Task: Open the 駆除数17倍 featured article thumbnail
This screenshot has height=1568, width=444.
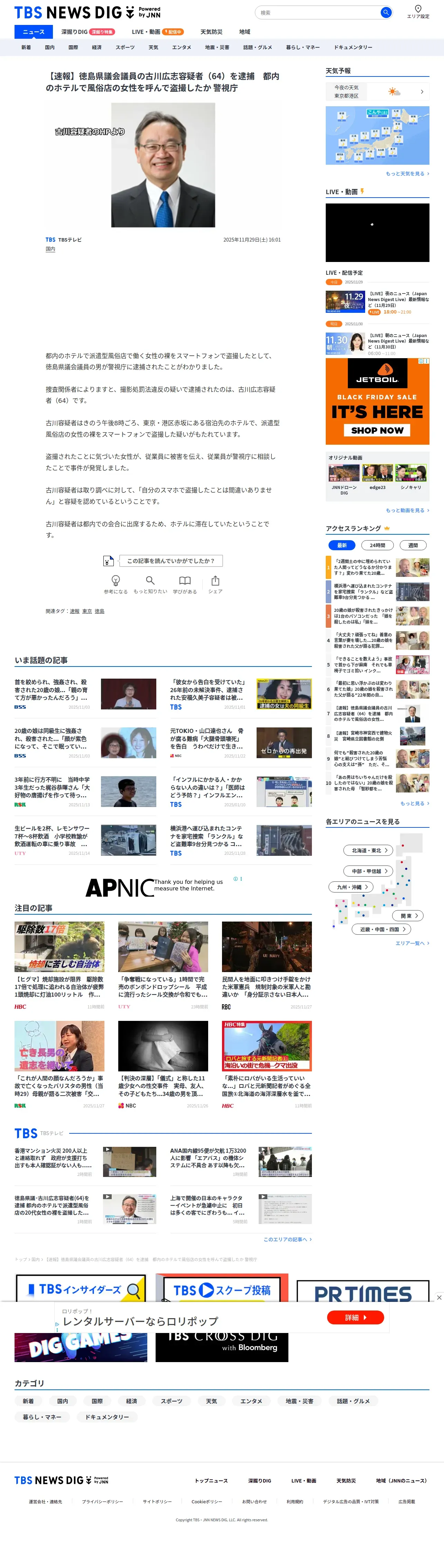Action: [x=59, y=946]
